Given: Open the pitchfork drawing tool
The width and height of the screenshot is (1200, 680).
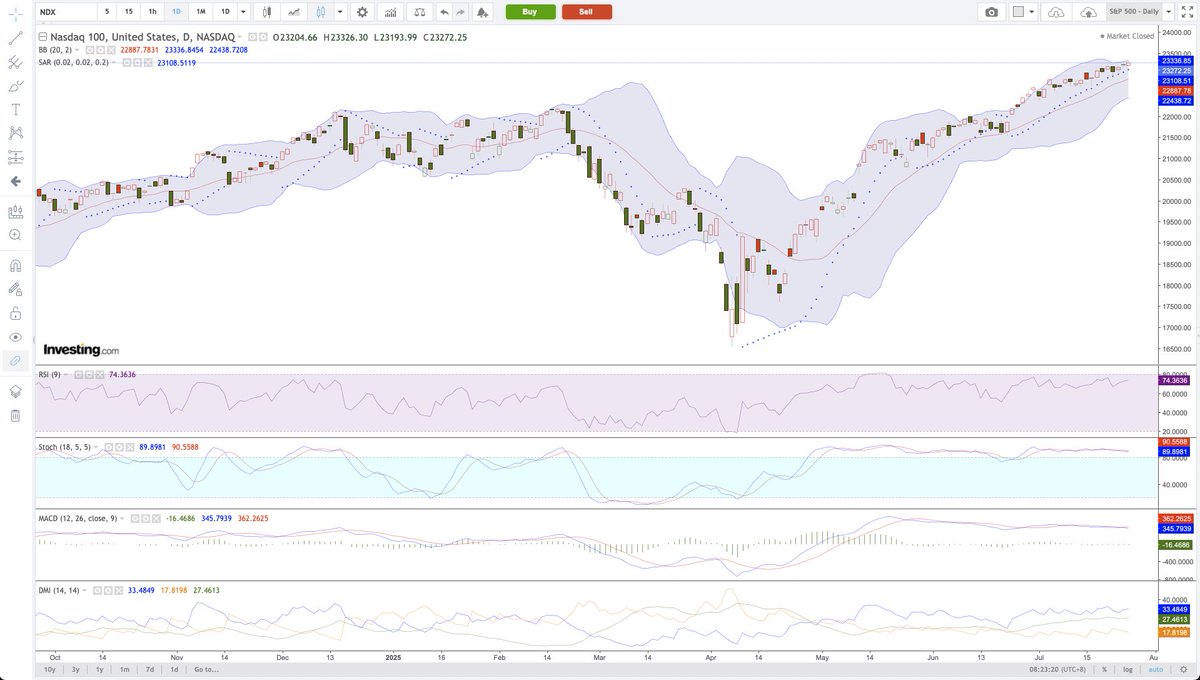Looking at the screenshot, I should (x=15, y=61).
